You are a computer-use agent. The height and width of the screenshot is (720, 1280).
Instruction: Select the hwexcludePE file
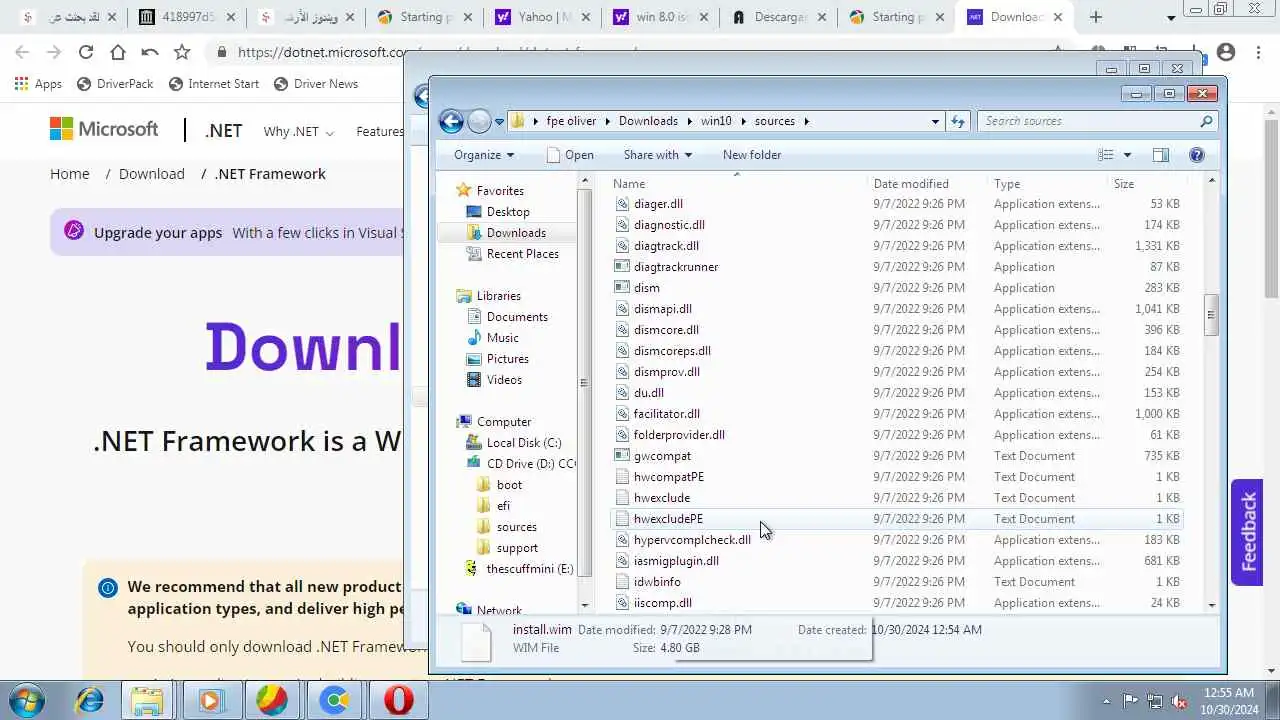click(x=896, y=519)
